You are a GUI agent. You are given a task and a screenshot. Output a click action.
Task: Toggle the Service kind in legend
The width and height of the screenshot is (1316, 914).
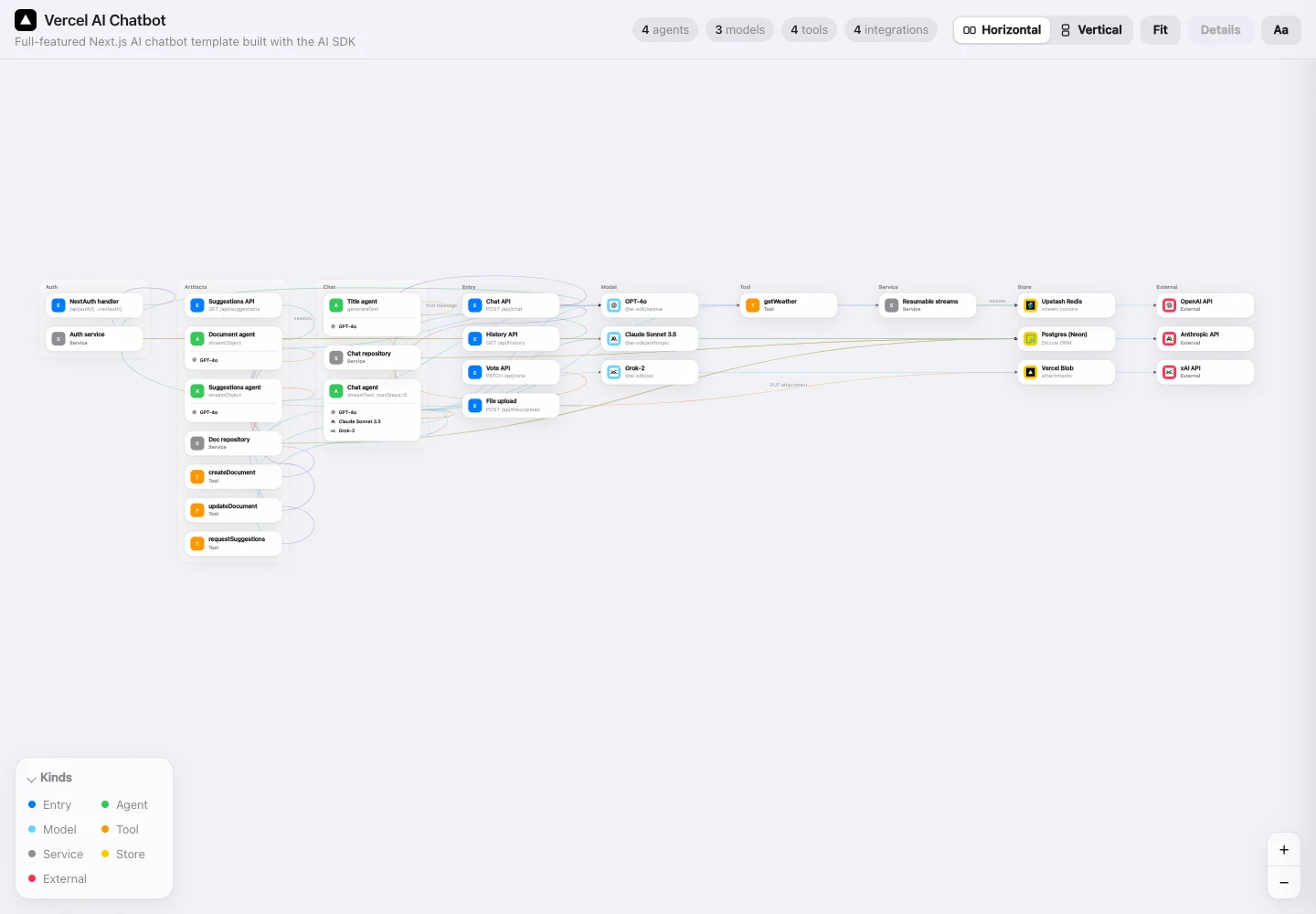click(x=56, y=854)
